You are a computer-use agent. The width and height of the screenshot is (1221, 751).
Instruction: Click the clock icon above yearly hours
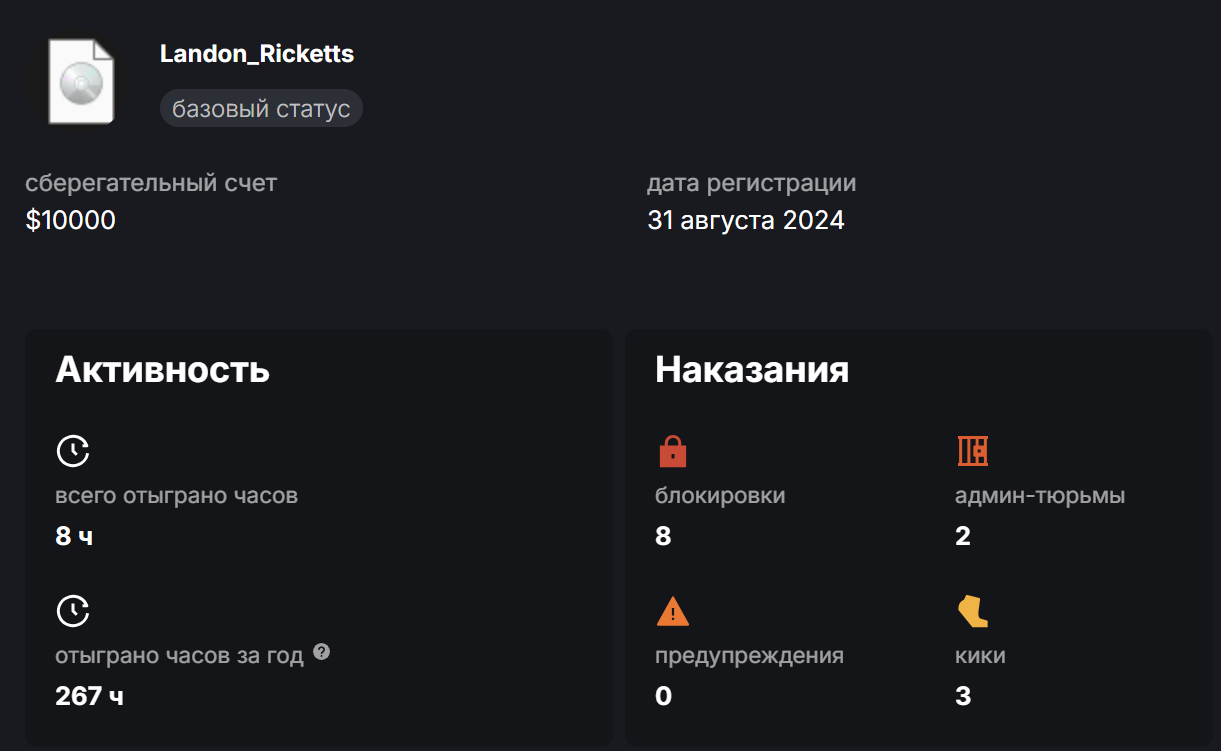[73, 611]
